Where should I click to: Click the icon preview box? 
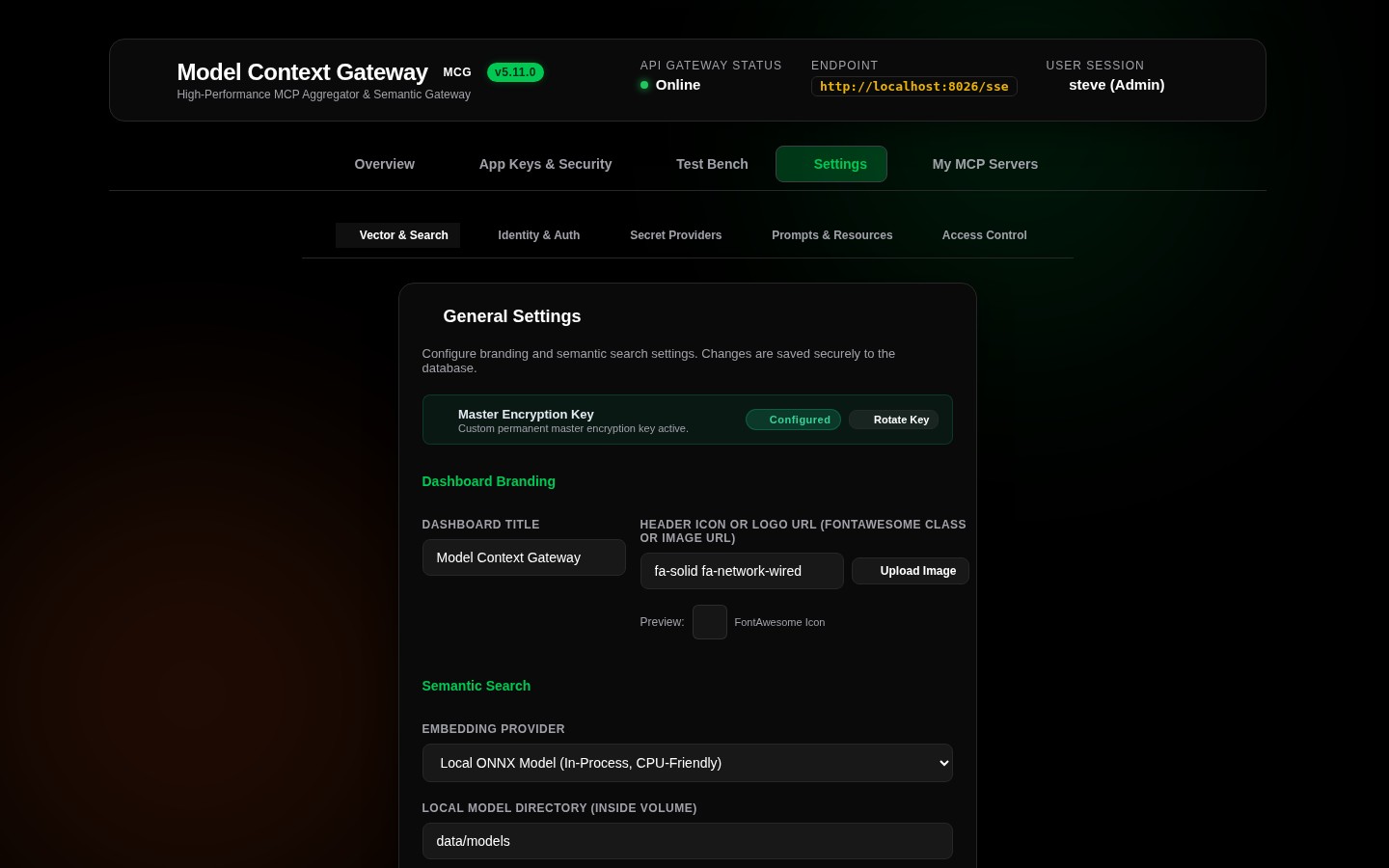click(x=710, y=622)
